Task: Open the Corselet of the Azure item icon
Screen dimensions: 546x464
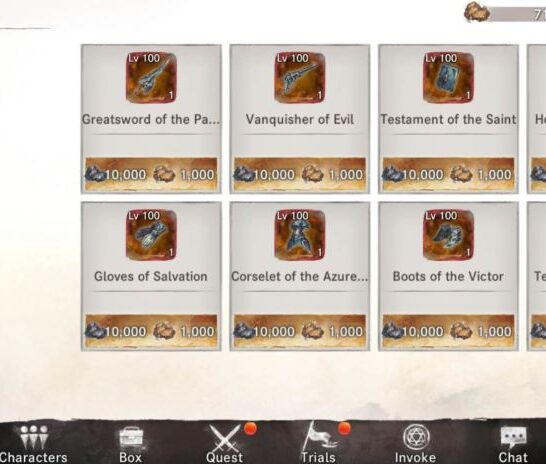Action: (x=299, y=235)
